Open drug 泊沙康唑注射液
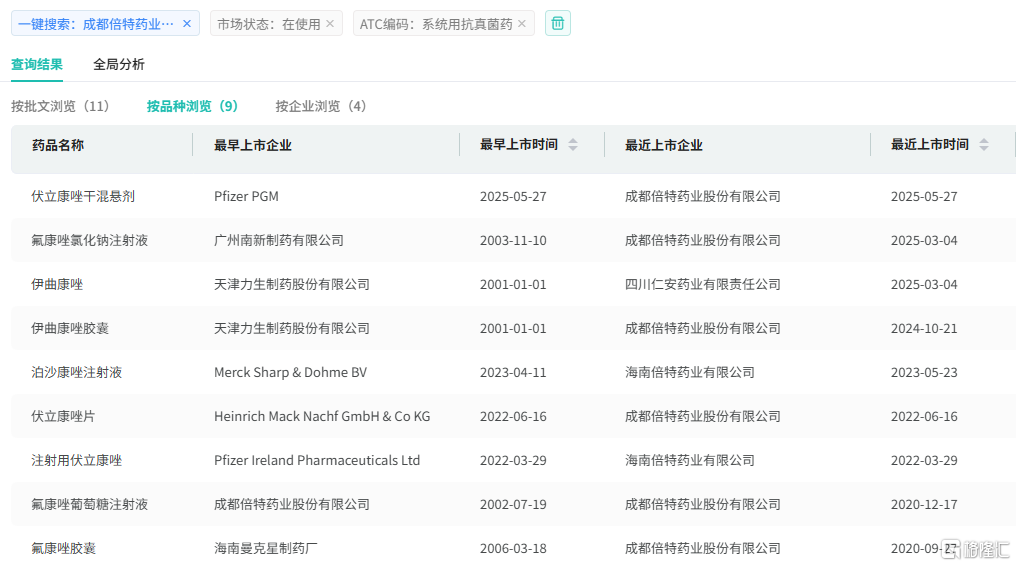 76,372
